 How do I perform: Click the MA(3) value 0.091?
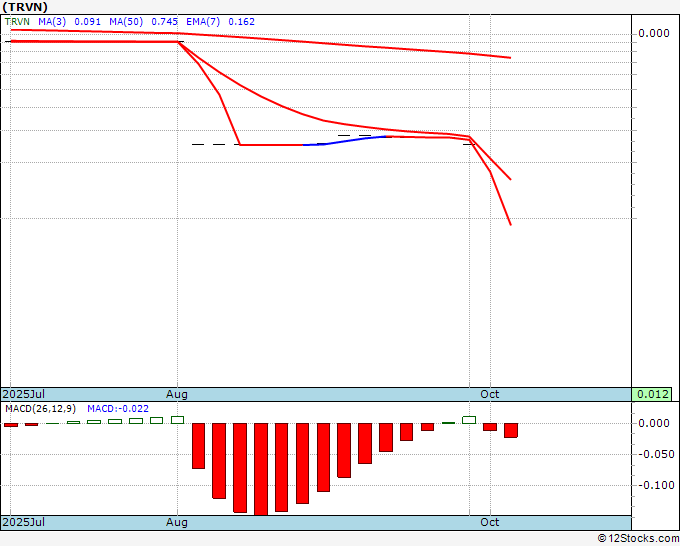tap(88, 22)
